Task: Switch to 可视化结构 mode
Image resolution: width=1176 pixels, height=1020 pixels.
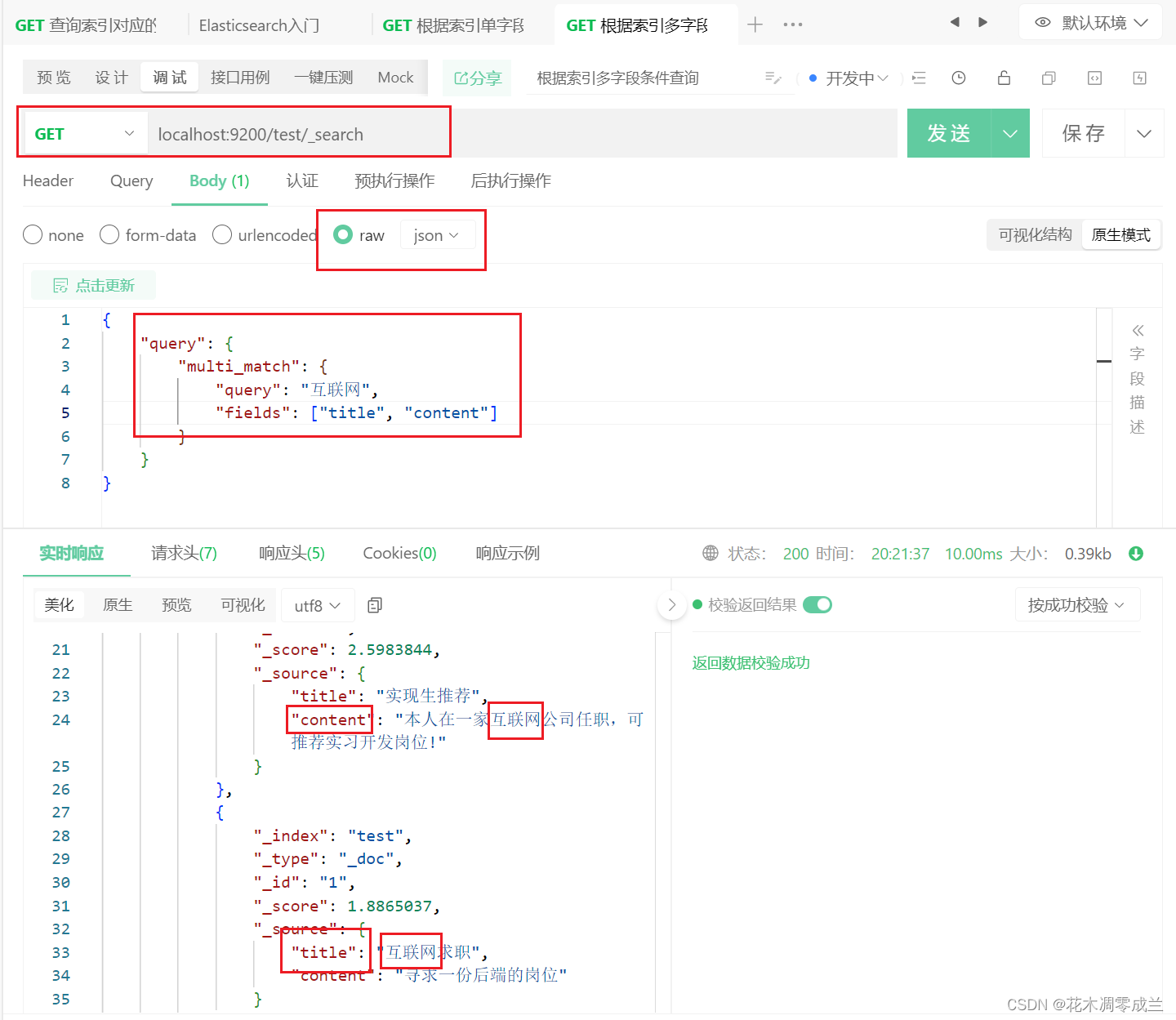Action: pyautogui.click(x=1035, y=235)
